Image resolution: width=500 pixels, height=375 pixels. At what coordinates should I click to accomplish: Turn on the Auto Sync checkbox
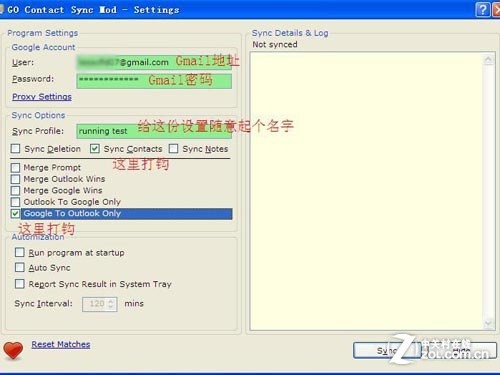point(20,267)
